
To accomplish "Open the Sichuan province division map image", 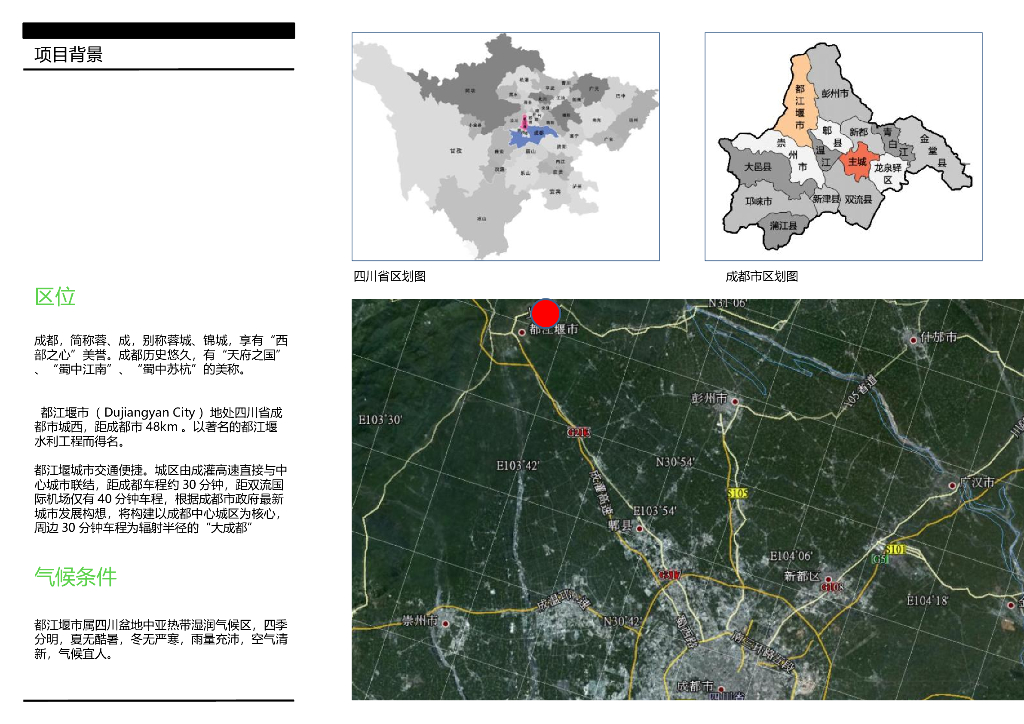I will pyautogui.click(x=505, y=146).
